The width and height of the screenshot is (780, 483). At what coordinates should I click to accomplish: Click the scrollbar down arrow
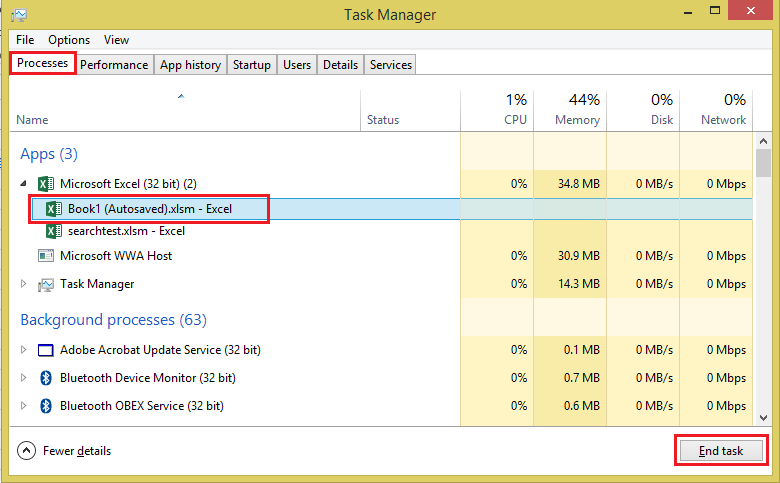coord(764,418)
